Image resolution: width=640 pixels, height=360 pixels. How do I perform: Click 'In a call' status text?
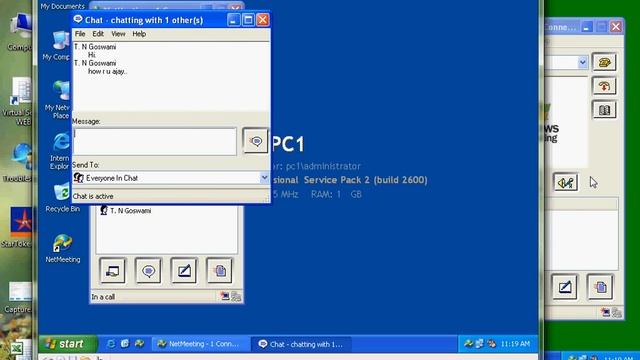pos(103,297)
